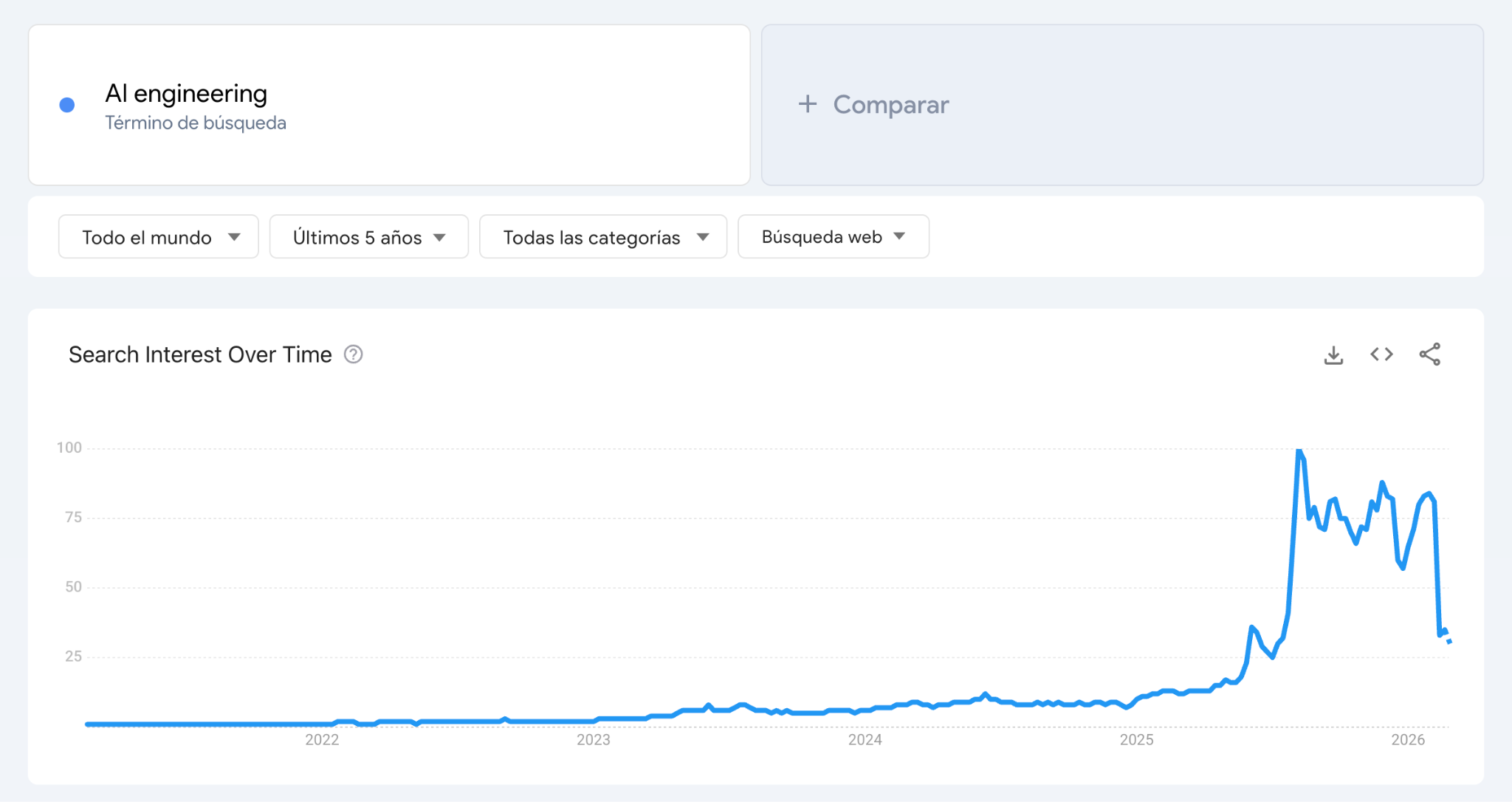Click the embed code icon
1512x802 pixels.
click(x=1381, y=354)
